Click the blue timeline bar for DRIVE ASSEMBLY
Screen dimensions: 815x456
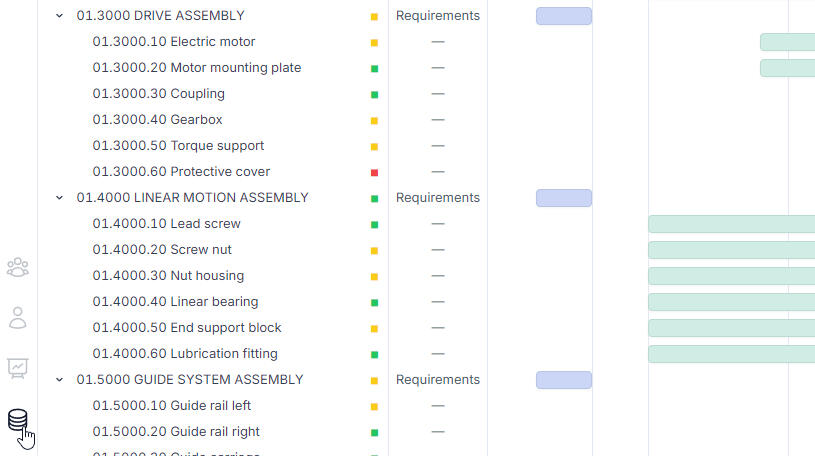563,16
